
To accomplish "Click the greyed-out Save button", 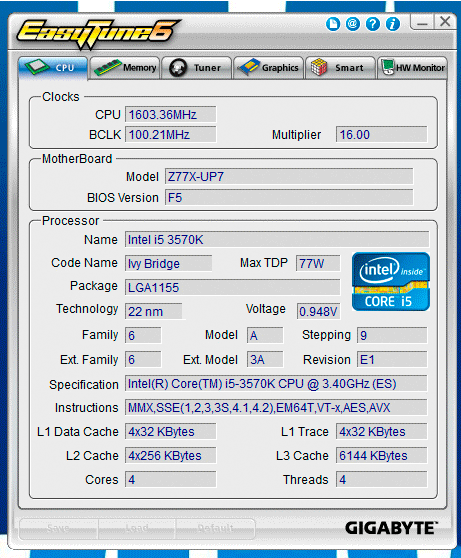I will tap(58, 528).
